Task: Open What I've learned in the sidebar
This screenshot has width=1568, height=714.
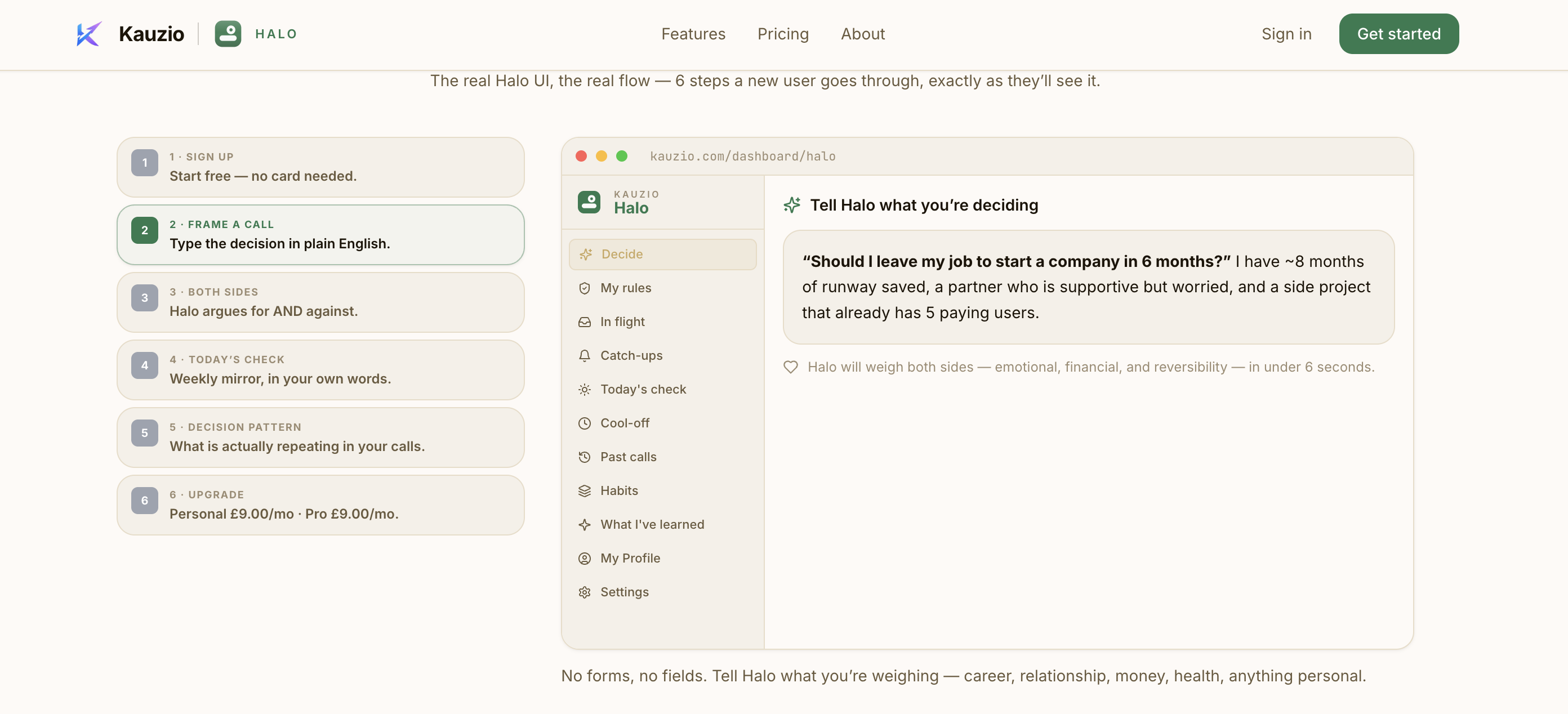Action: 662,525
